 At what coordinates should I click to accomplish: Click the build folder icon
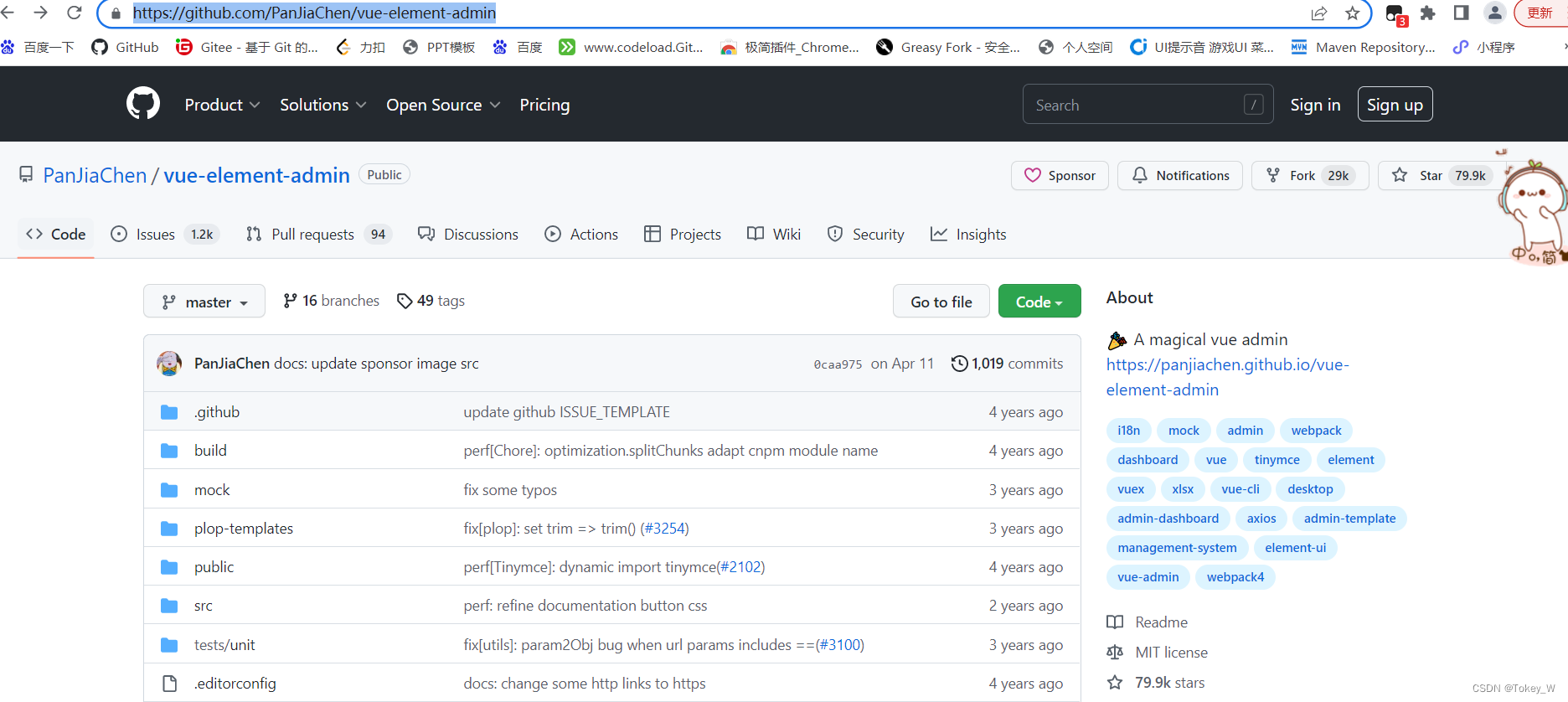tap(169, 451)
